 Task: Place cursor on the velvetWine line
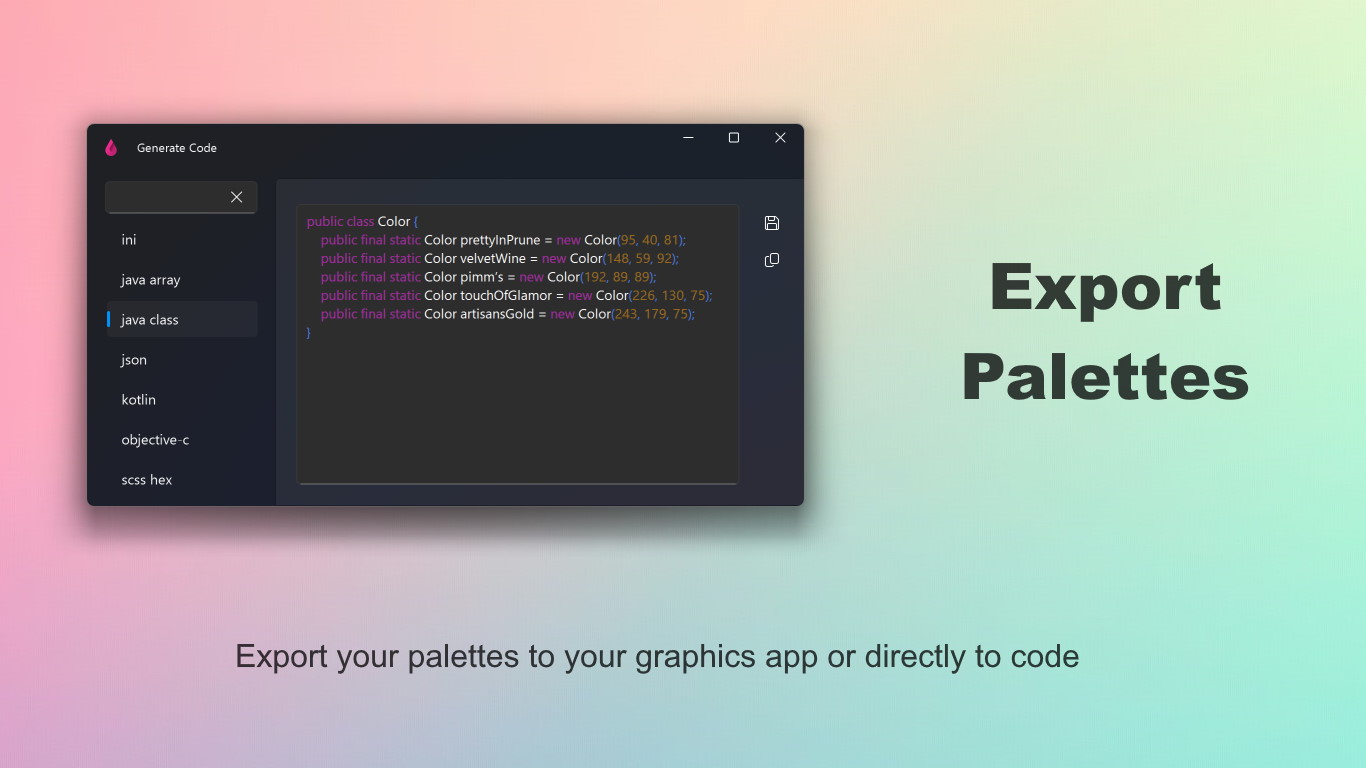click(x=499, y=258)
